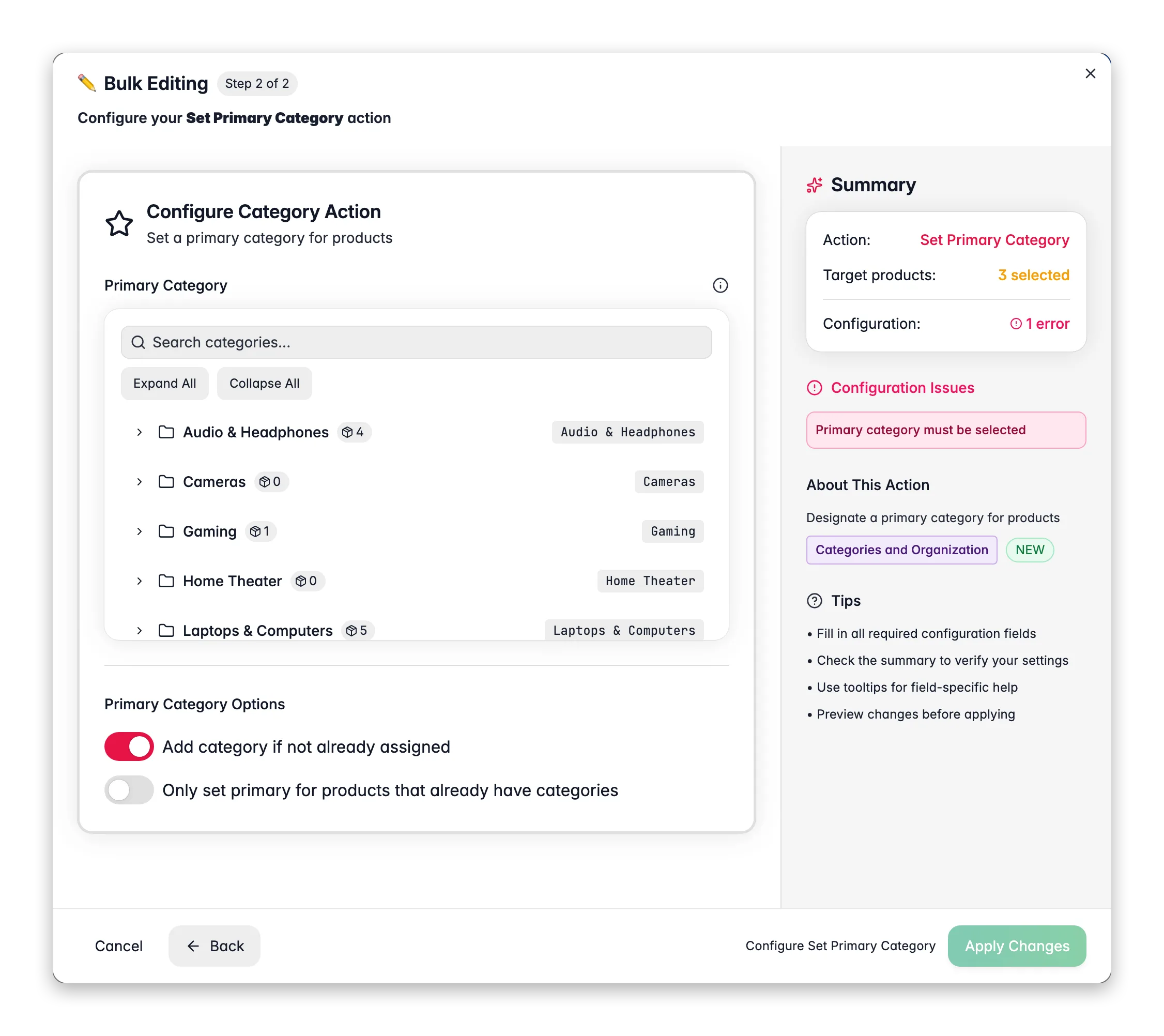Expand the Cameras category chevron
The width and height of the screenshot is (1164, 1036).
(139, 482)
